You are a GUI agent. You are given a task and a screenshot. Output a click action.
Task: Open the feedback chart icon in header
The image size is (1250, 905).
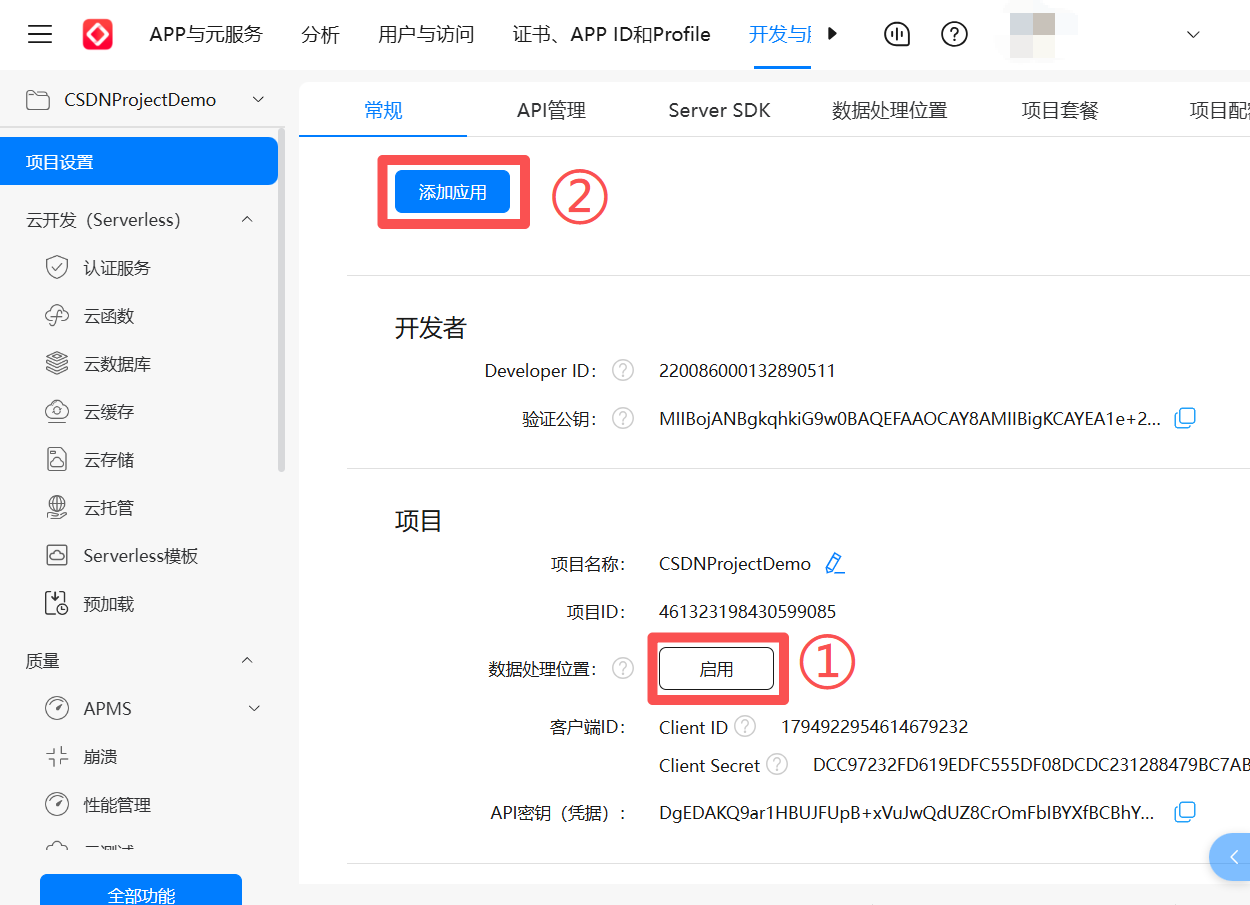(x=897, y=35)
